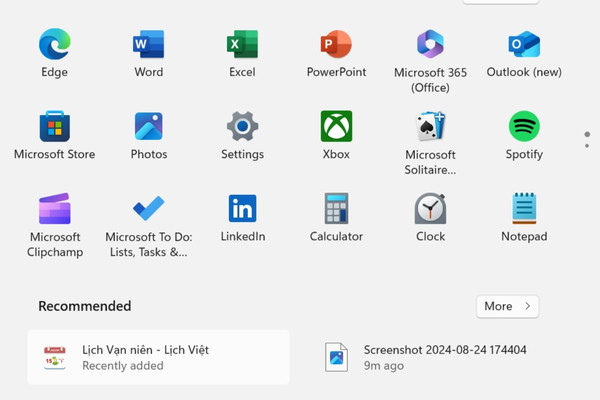Open the Settings gear app
This screenshot has width=600, height=400.
coord(242,126)
